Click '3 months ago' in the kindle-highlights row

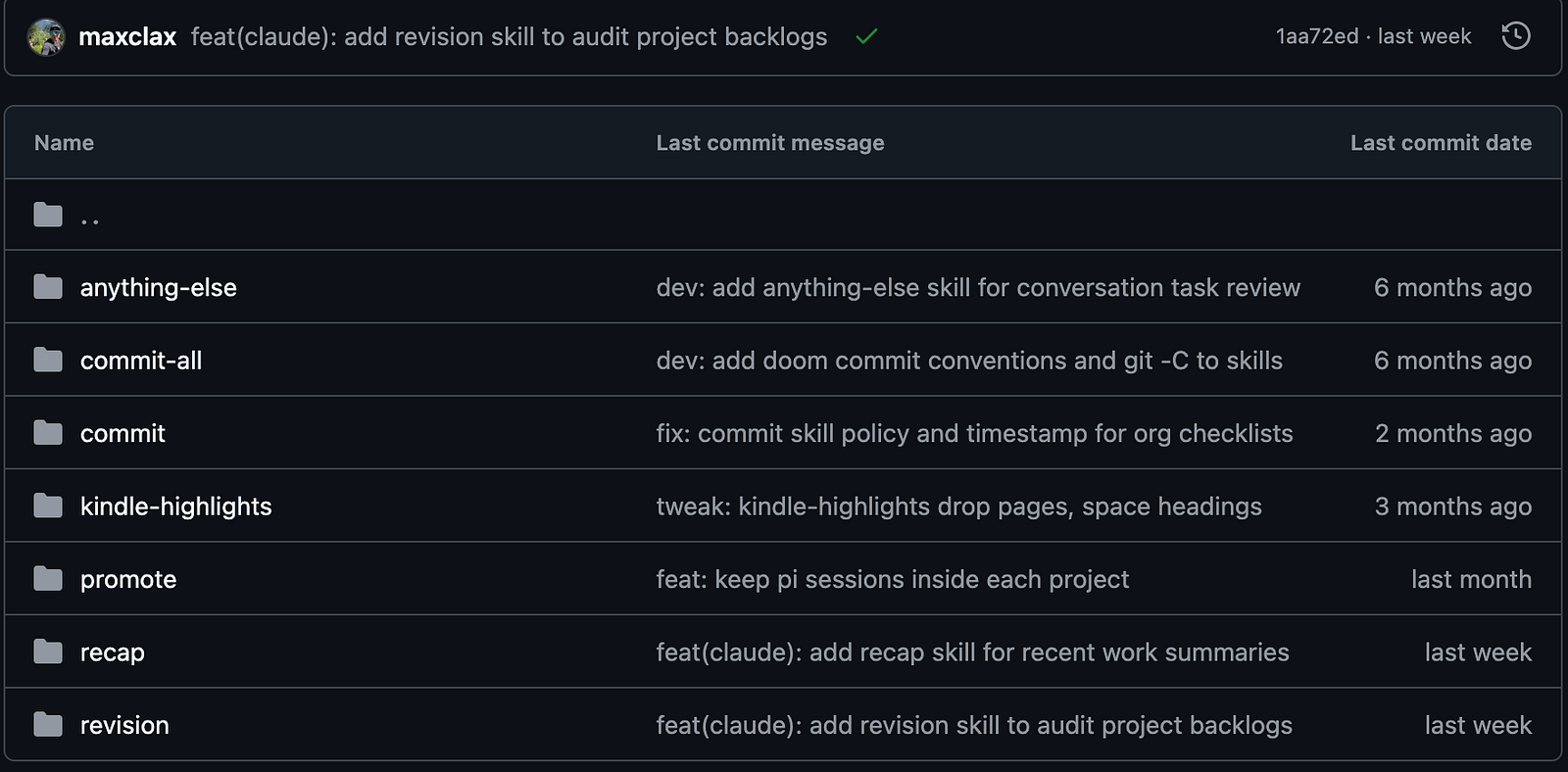pos(1453,507)
